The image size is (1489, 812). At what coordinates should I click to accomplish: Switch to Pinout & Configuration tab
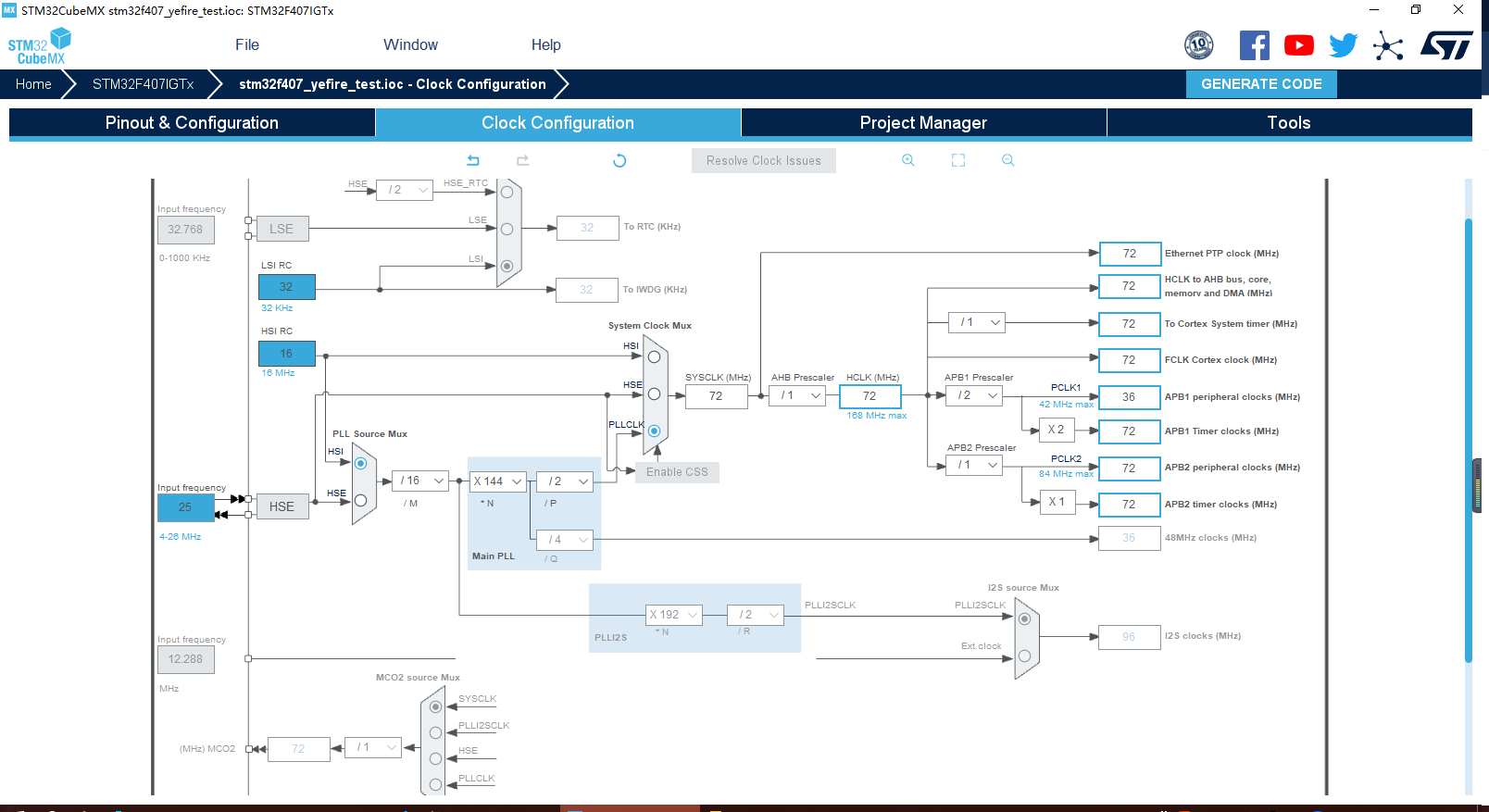[192, 122]
